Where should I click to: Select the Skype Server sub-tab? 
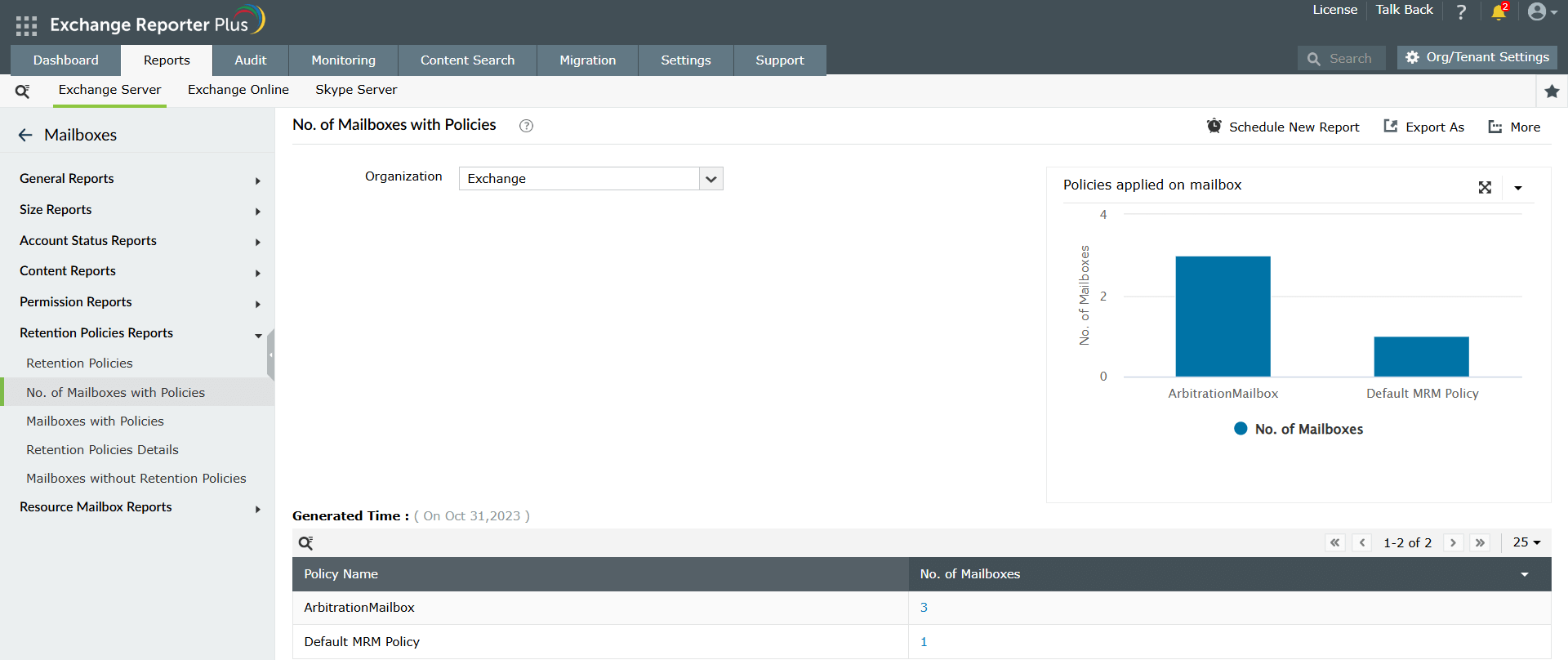[356, 90]
